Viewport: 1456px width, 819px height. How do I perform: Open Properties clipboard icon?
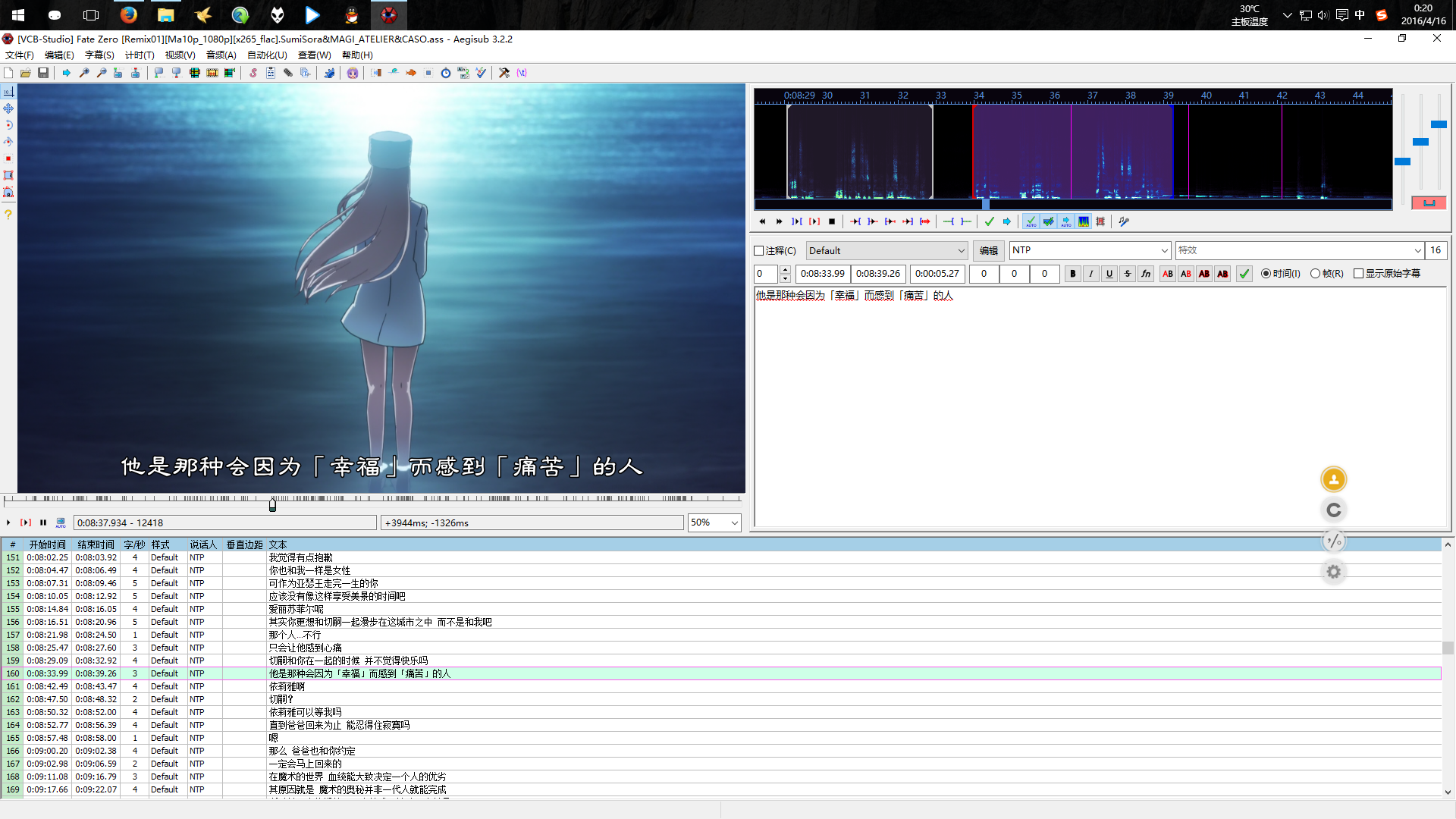271,73
